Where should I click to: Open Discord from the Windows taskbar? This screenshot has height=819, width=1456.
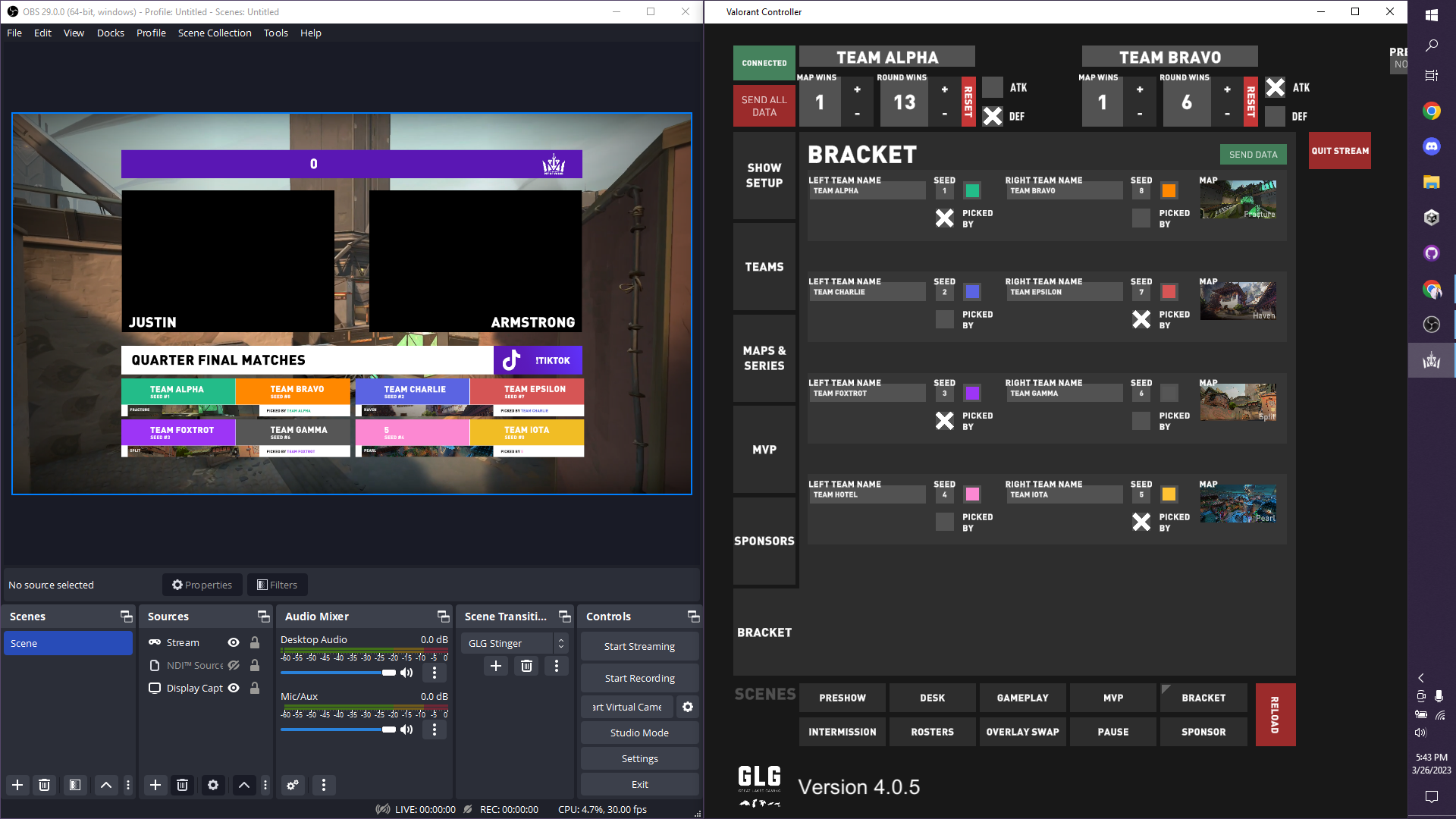(1431, 146)
